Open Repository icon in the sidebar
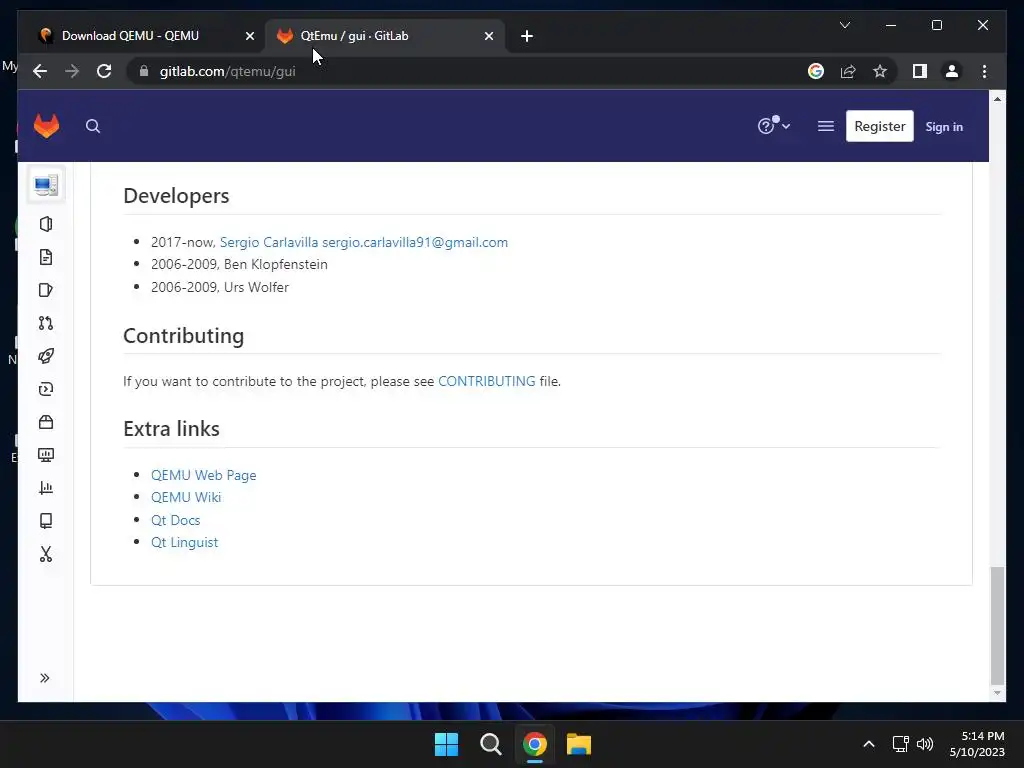This screenshot has width=1024, height=768. point(46,257)
